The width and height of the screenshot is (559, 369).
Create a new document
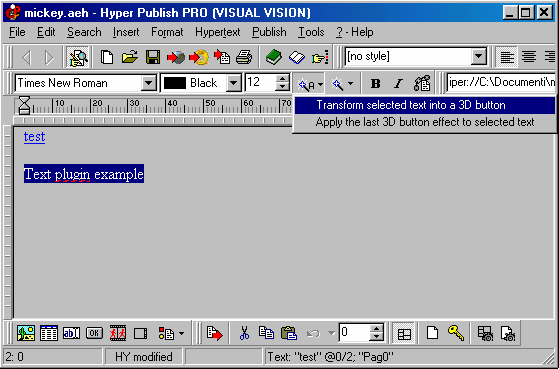pos(107,57)
